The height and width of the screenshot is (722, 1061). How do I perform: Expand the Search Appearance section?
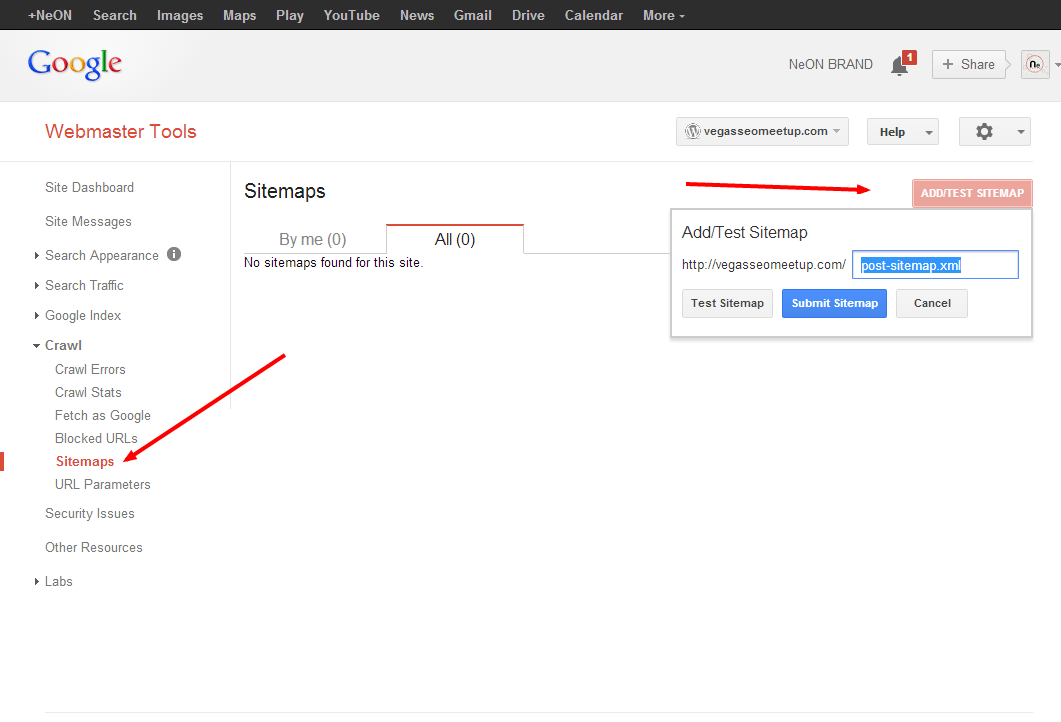click(37, 256)
